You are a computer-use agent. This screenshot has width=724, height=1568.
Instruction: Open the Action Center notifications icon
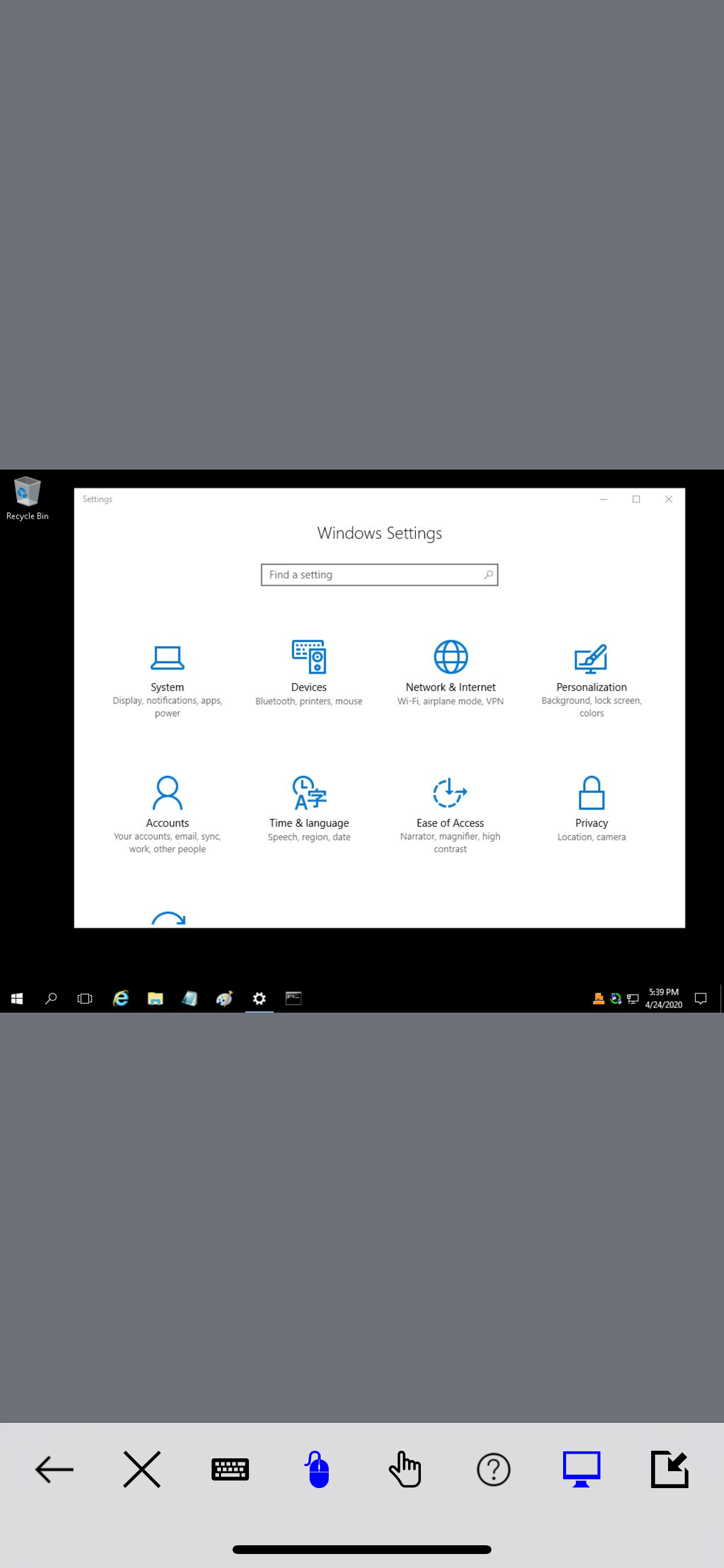pos(701,998)
